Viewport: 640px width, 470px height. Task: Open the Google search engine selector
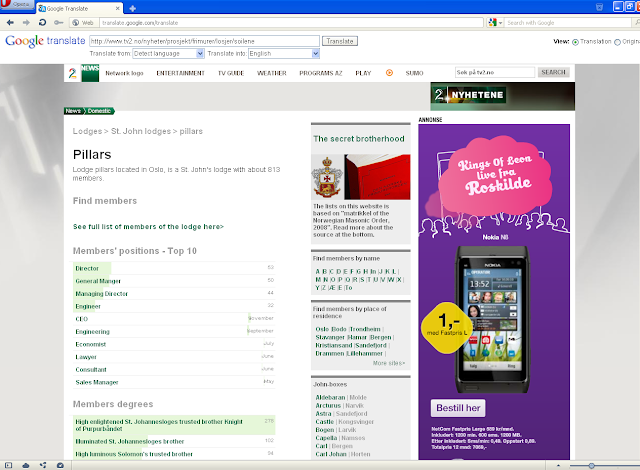click(495, 23)
